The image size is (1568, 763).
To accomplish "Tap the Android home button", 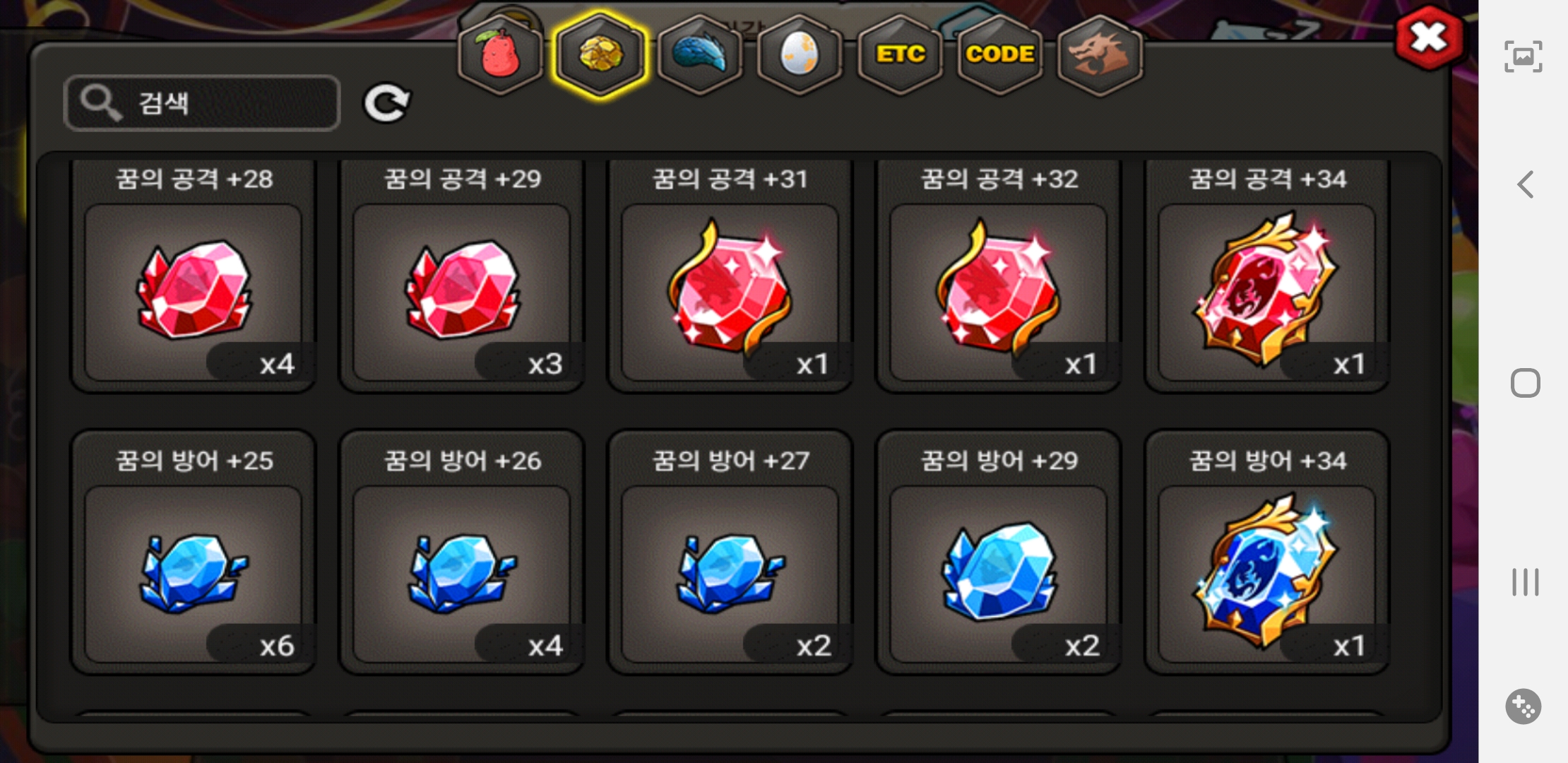I will 1525,383.
